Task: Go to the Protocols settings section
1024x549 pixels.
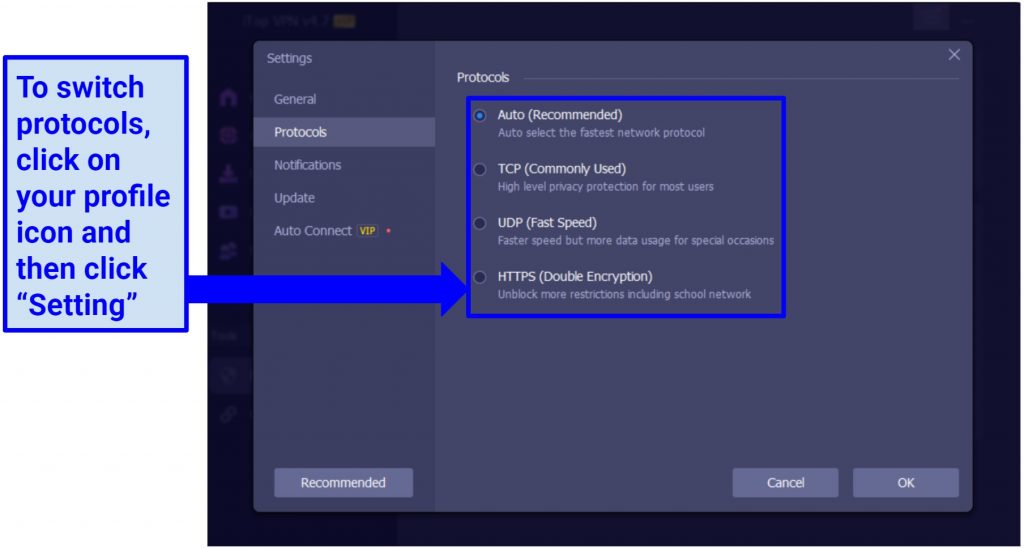Action: click(x=344, y=132)
